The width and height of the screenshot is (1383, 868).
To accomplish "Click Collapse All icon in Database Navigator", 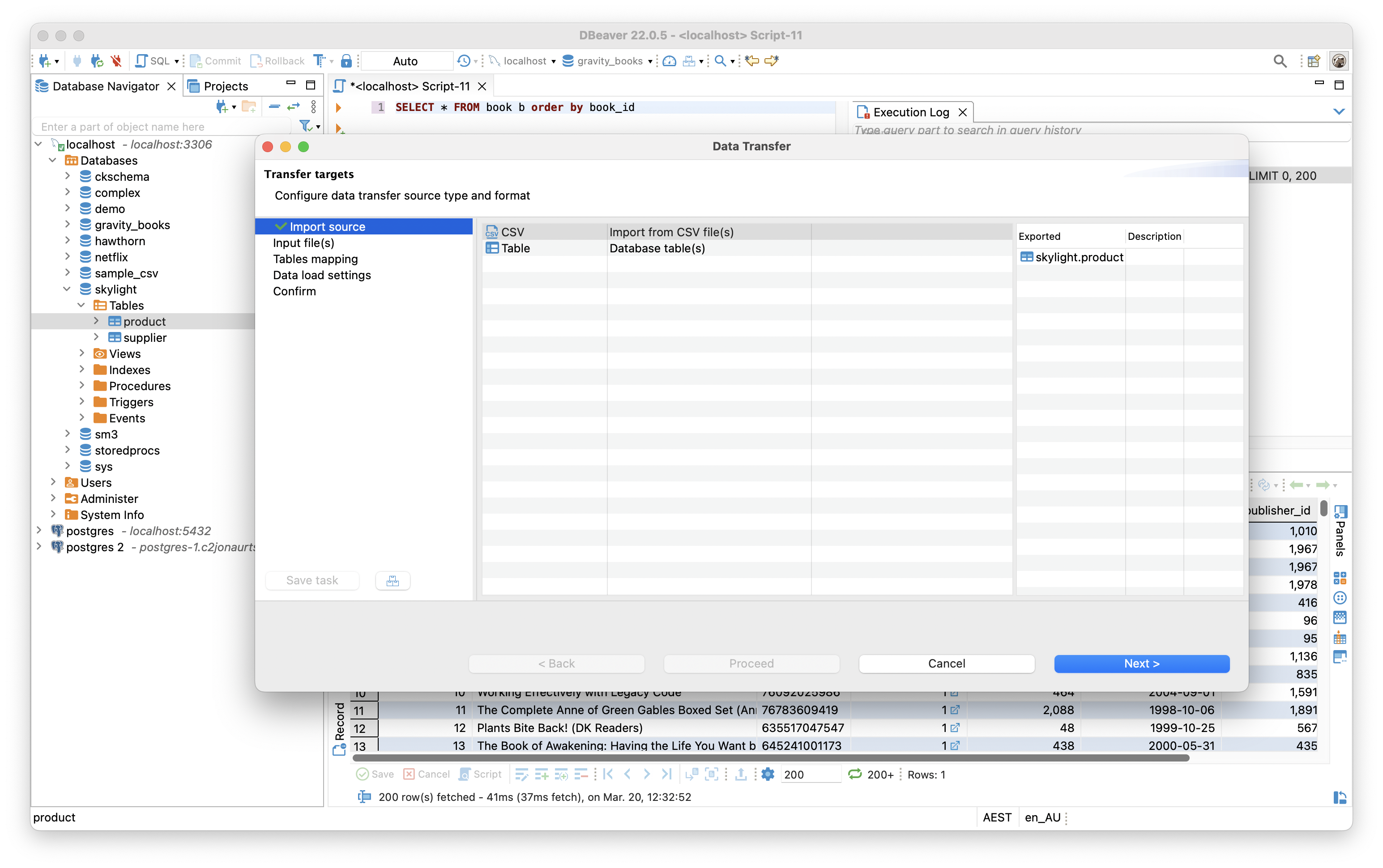I will 274,107.
